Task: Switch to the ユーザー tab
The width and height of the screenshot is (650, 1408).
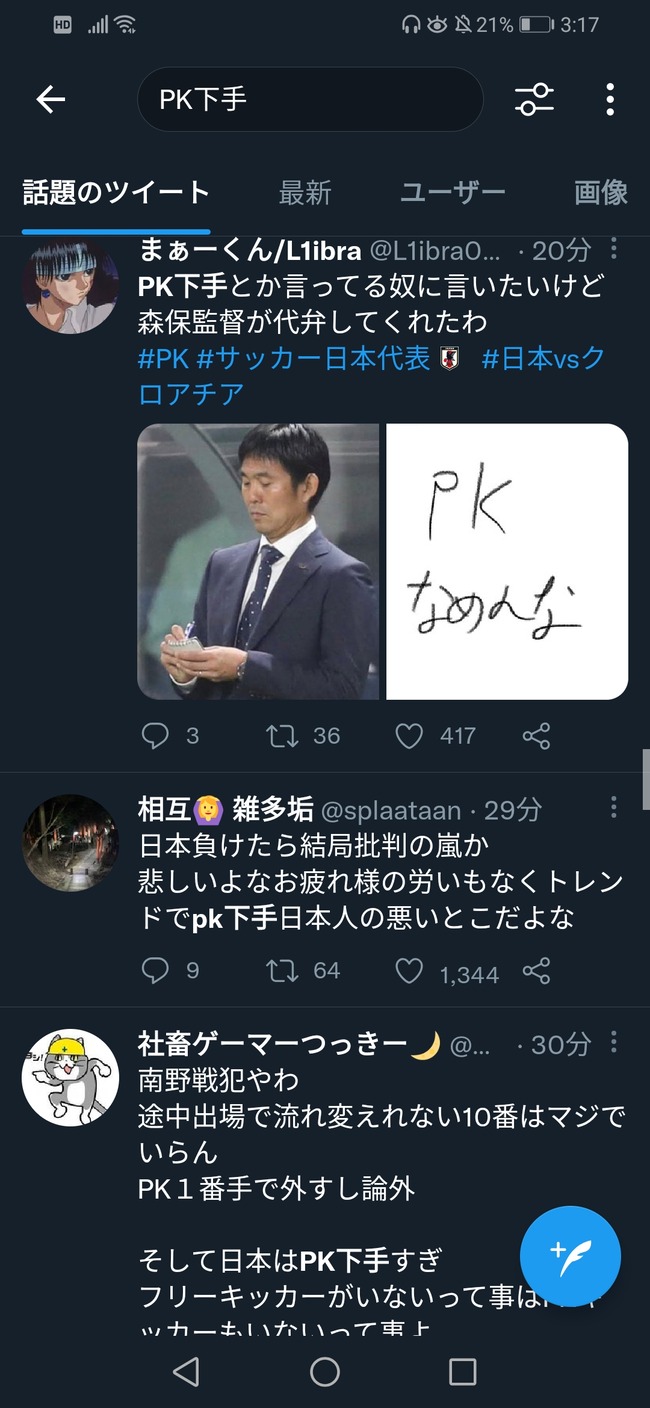Action: [452, 192]
